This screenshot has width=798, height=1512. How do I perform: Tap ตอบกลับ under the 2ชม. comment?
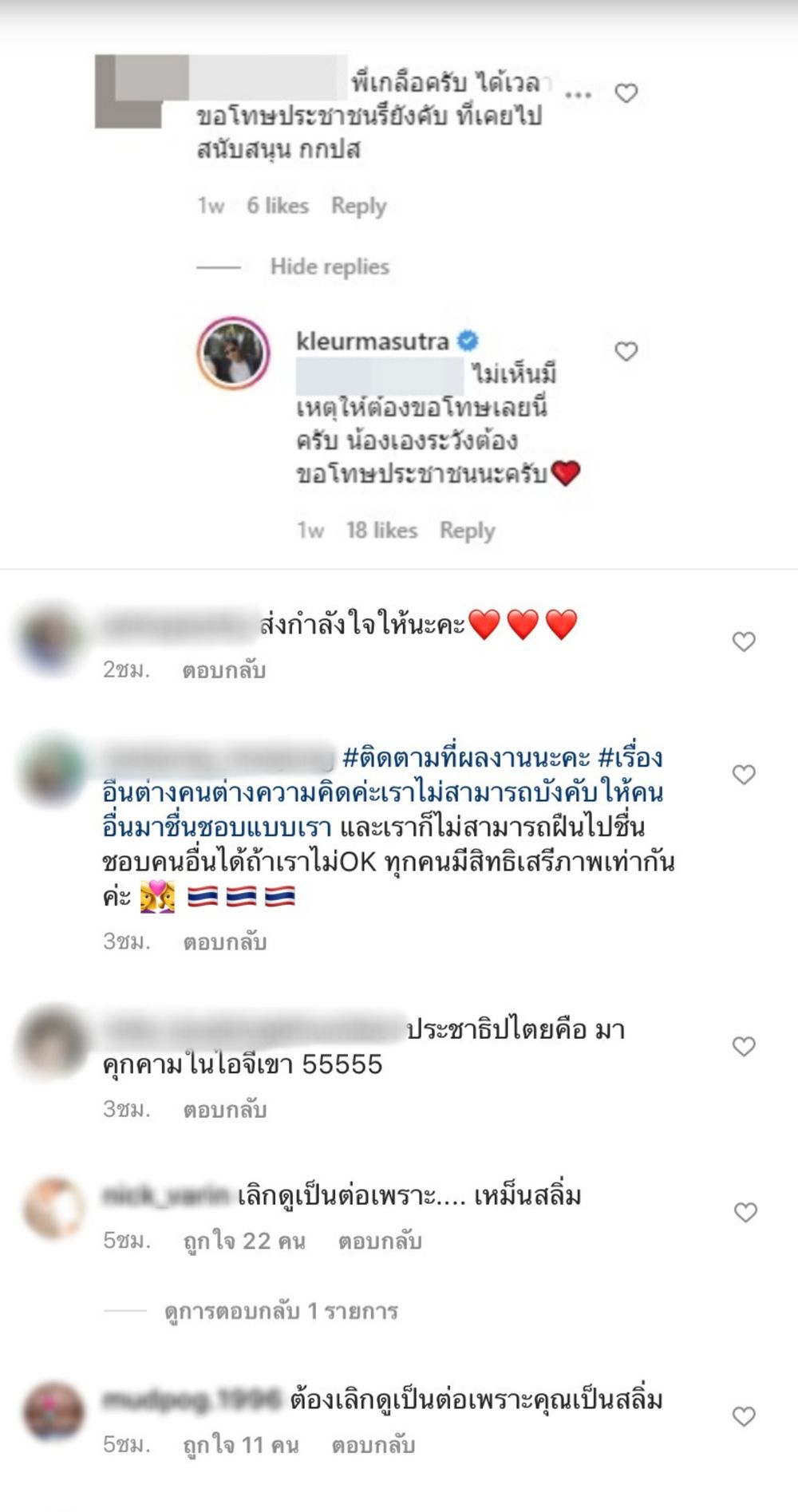click(x=224, y=670)
